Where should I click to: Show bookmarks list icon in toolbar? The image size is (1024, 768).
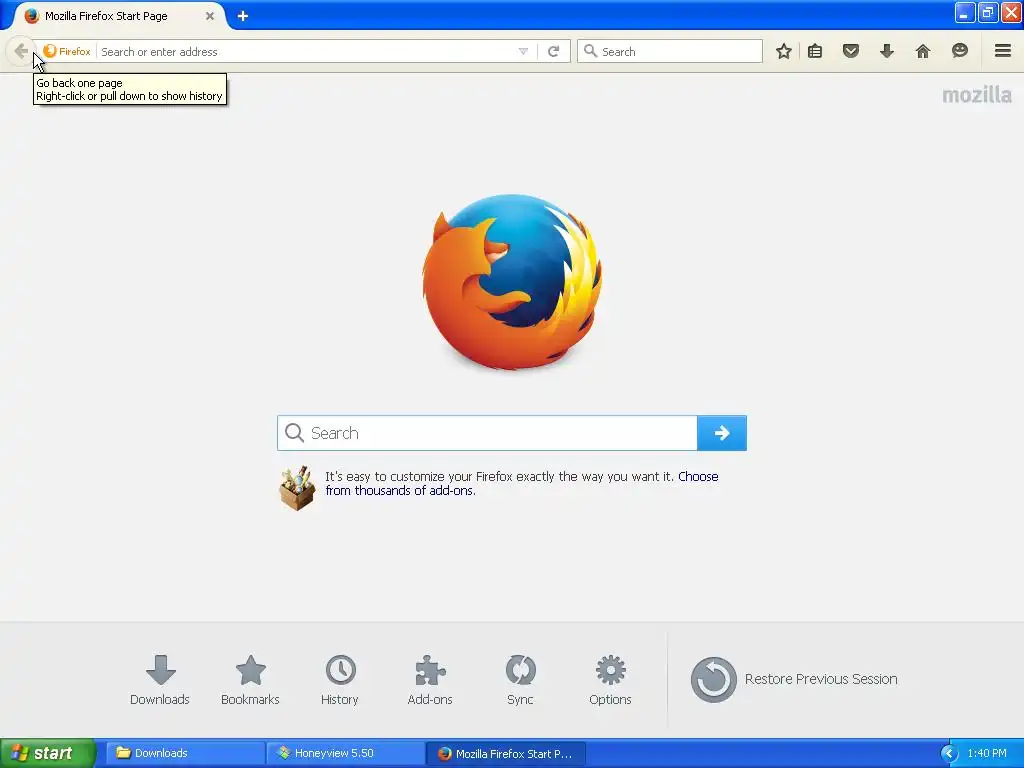tap(815, 51)
